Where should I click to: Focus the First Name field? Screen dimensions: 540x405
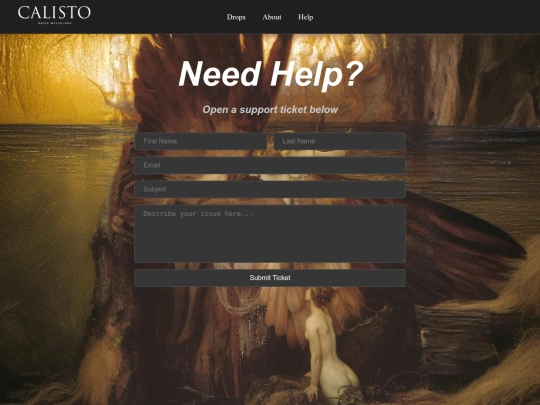(x=200, y=141)
